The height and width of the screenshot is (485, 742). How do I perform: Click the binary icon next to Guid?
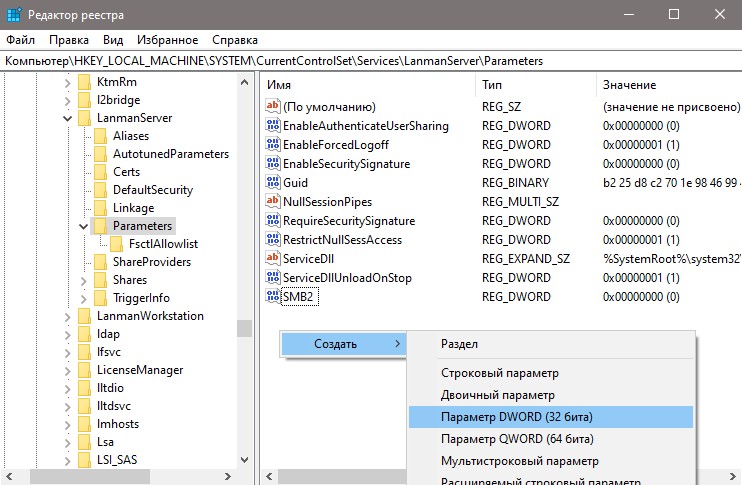click(273, 182)
